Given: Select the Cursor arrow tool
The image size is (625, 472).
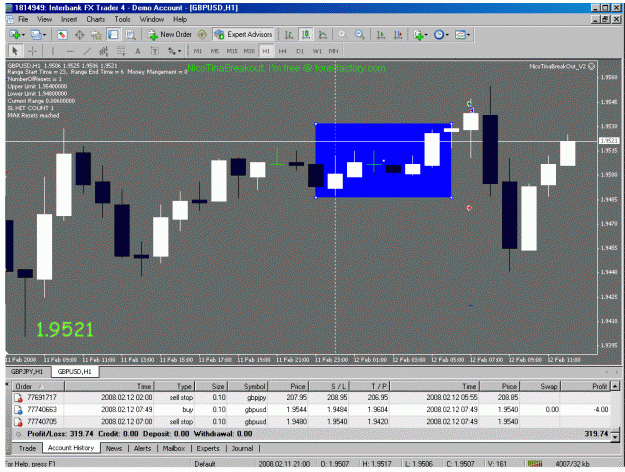Looking at the screenshot, I should [15, 51].
